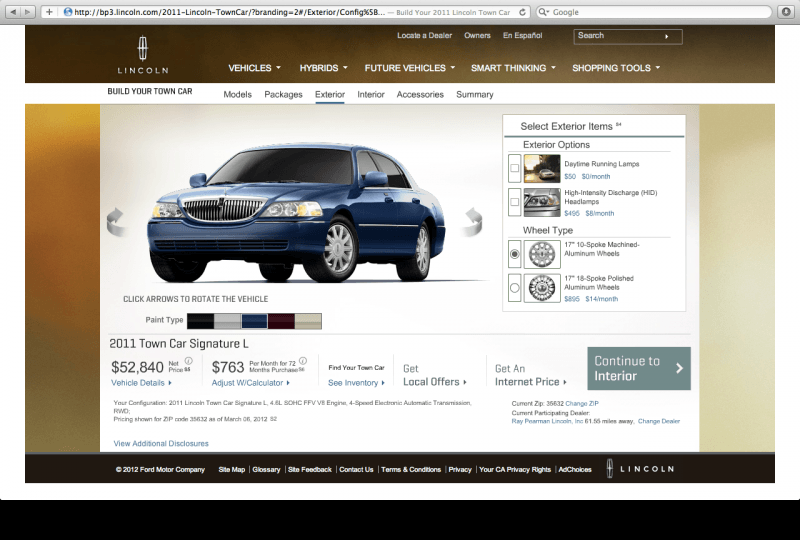
Task: Click the 18-Spoke wheel thumbnail image
Action: coord(542,288)
